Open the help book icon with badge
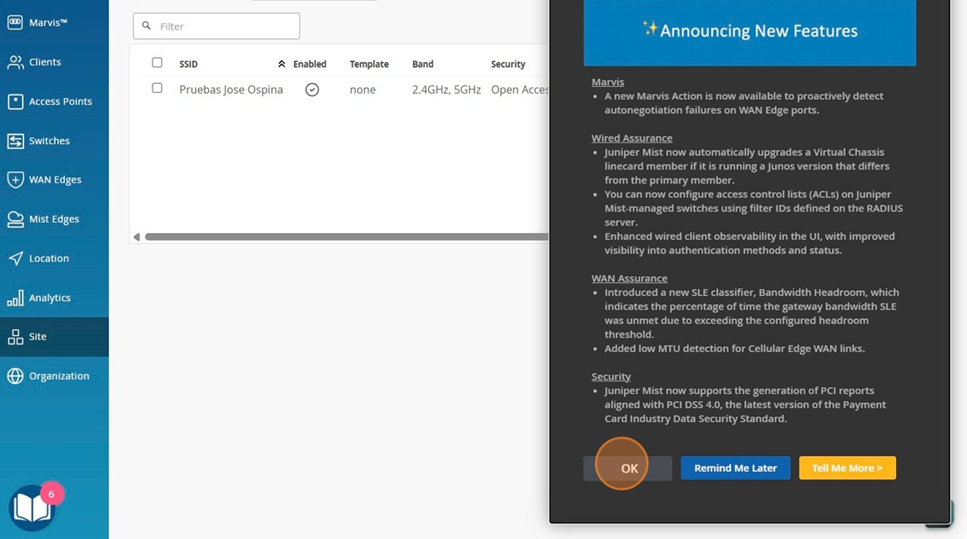The width and height of the screenshot is (967, 539). click(32, 508)
